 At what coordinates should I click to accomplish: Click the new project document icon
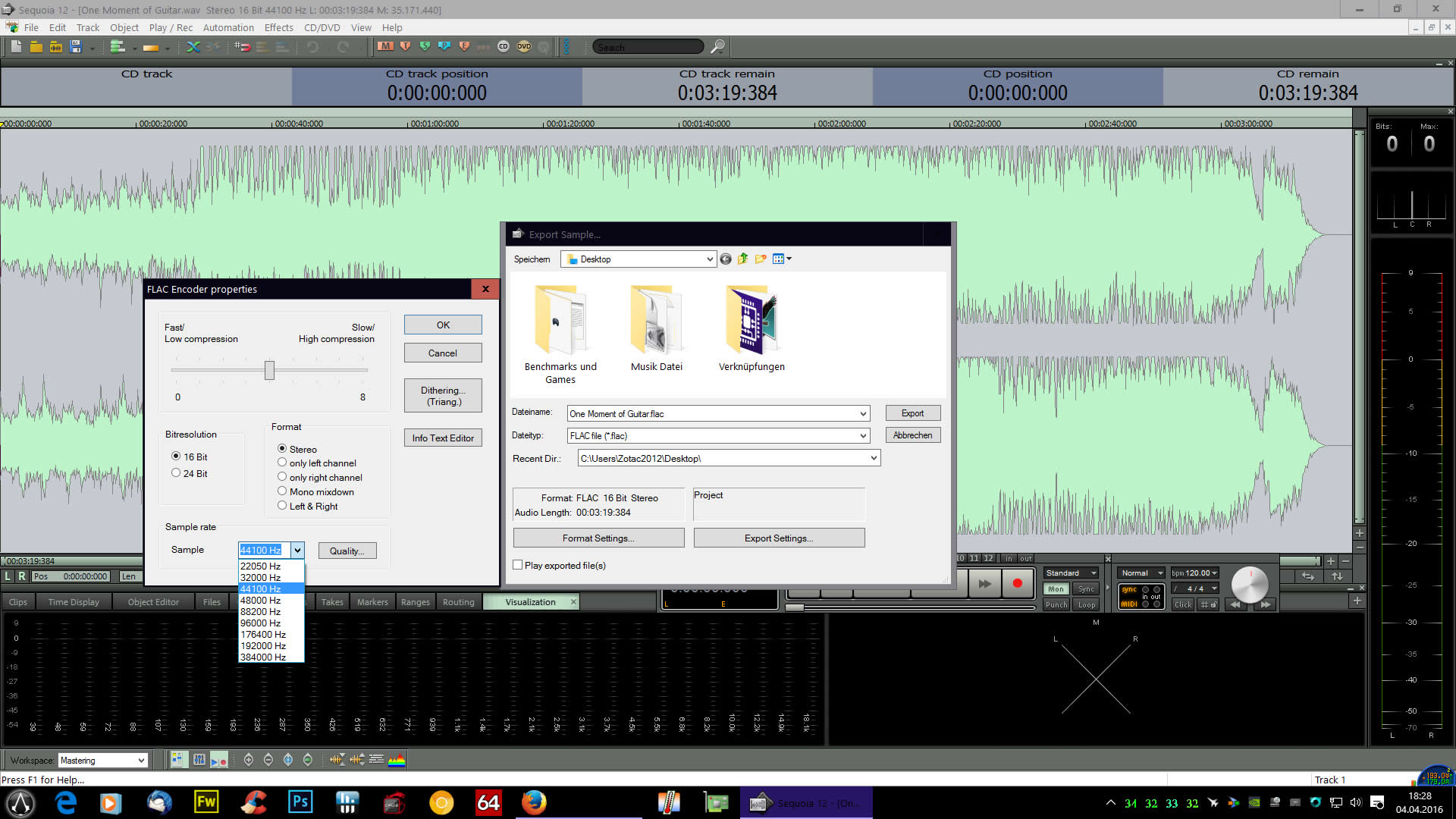click(16, 47)
